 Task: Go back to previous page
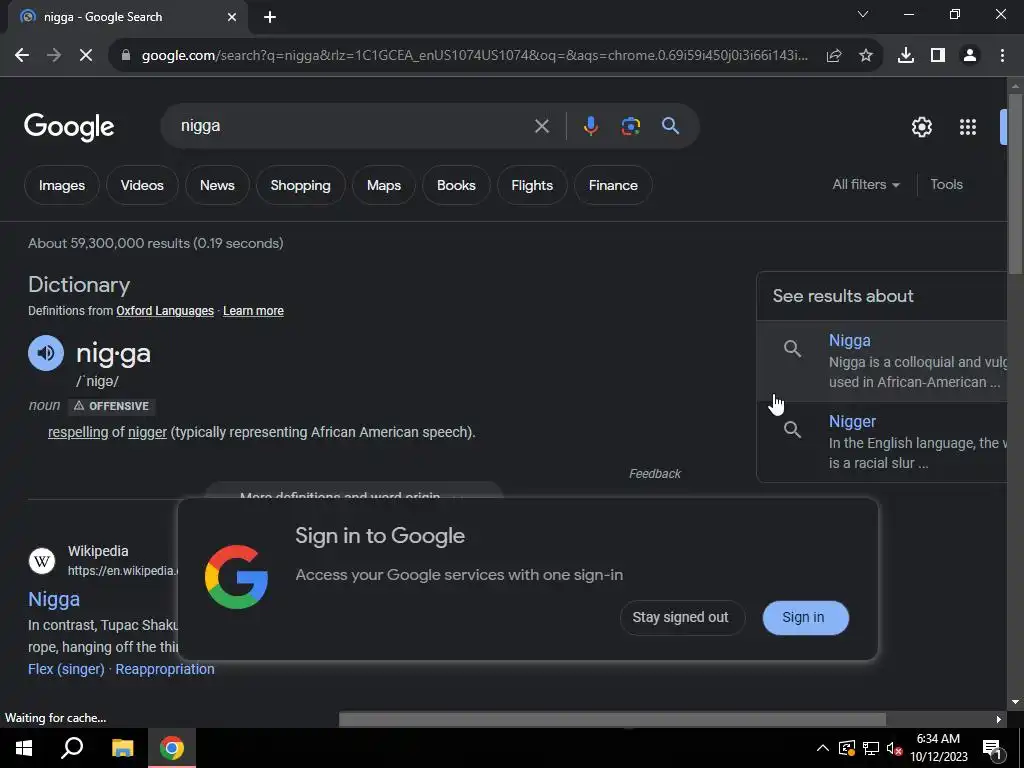pyautogui.click(x=22, y=56)
